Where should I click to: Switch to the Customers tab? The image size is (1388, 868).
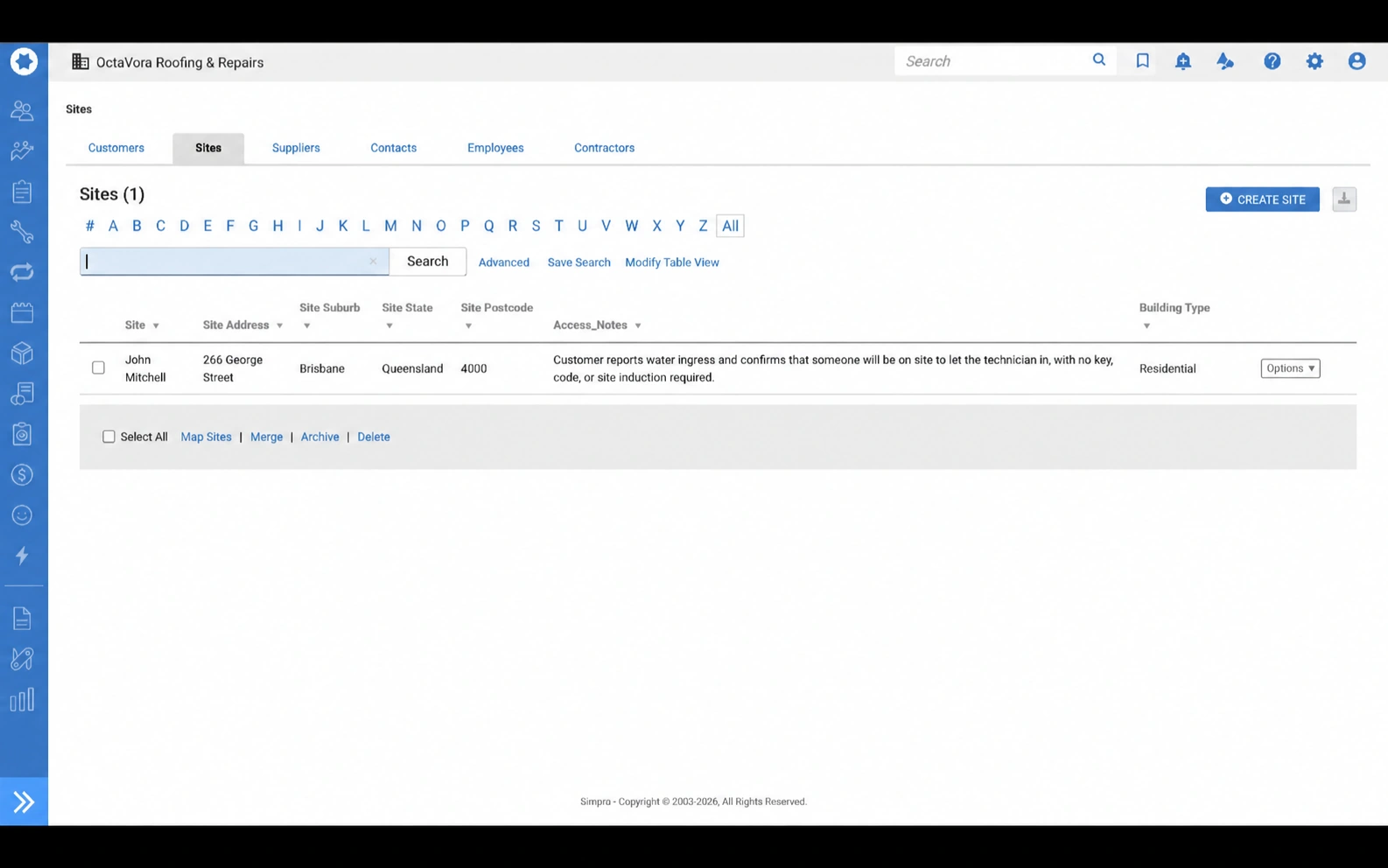click(116, 148)
